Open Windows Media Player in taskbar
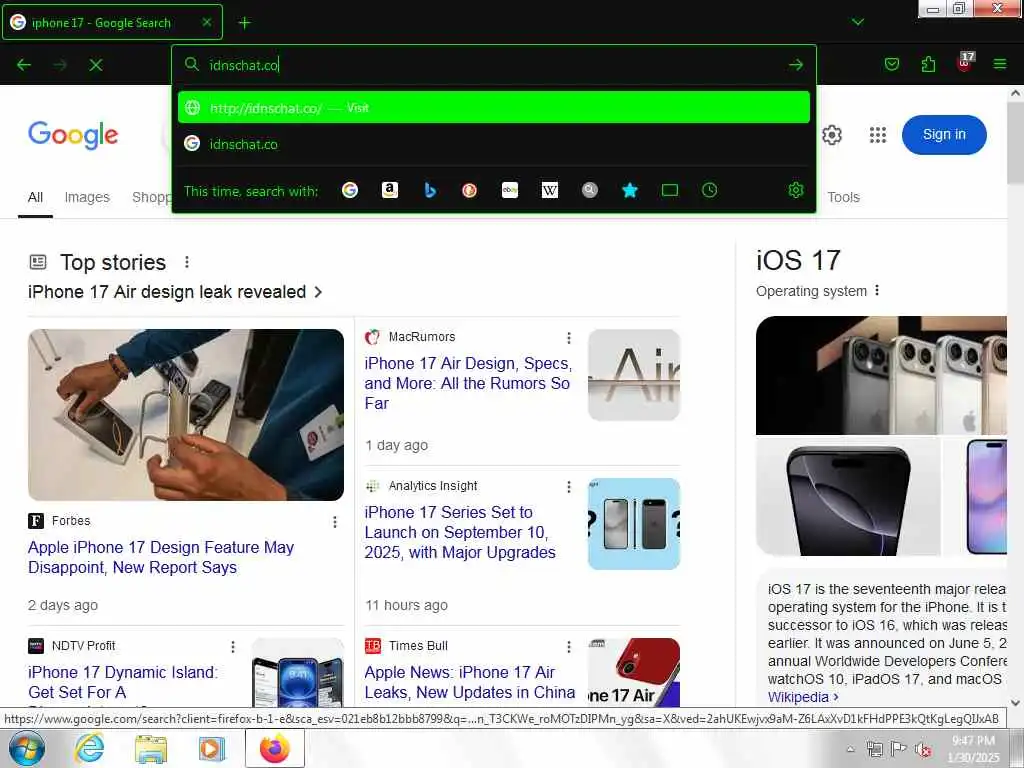The height and width of the screenshot is (768, 1024). pos(212,749)
